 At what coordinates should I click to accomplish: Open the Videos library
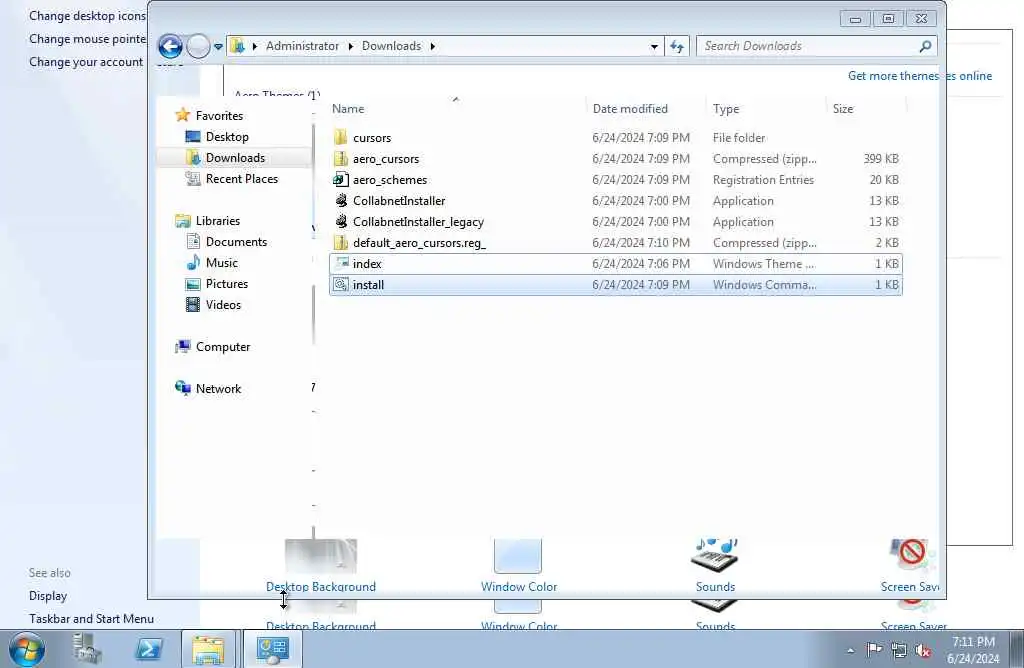click(x=223, y=304)
